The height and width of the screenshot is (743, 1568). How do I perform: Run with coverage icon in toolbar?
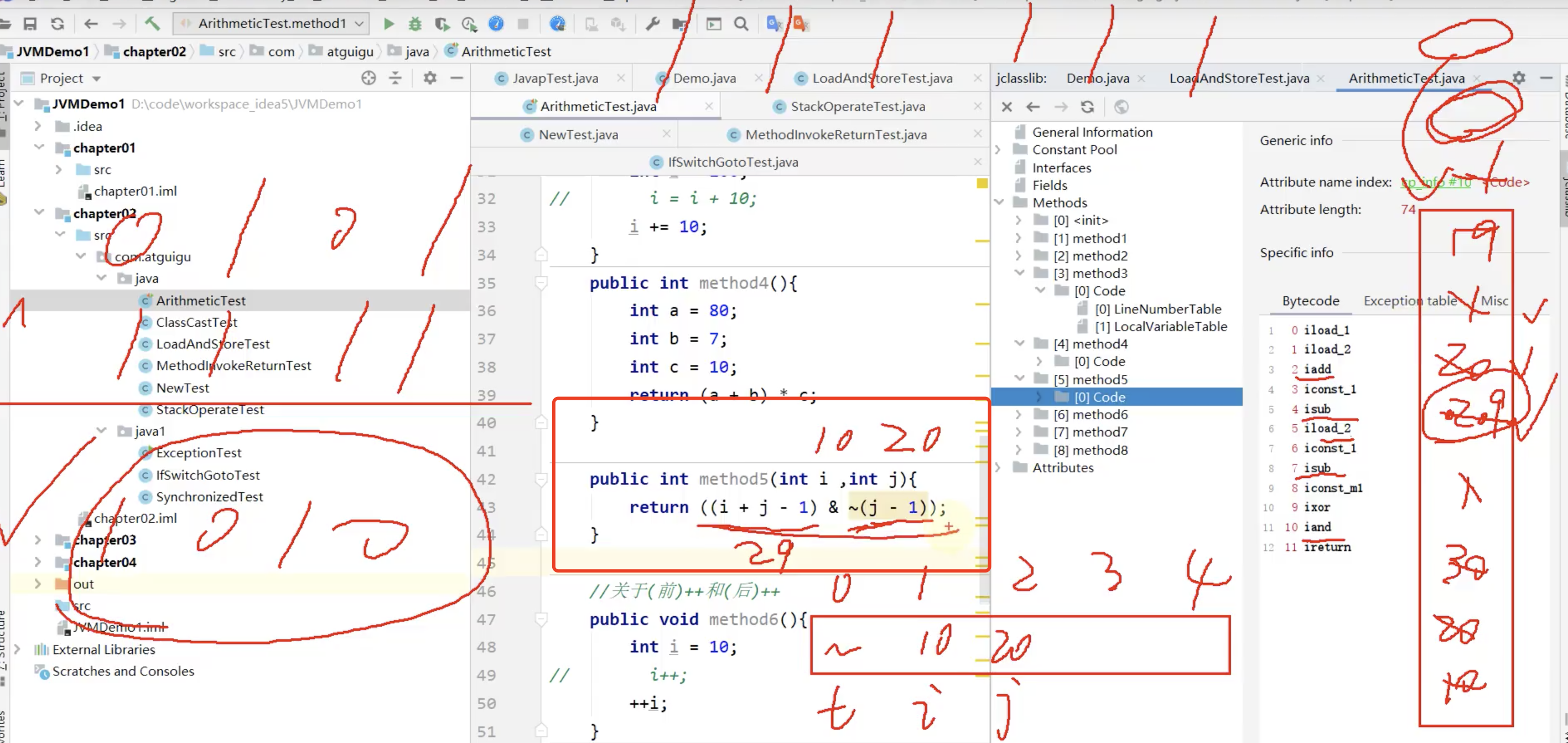[x=443, y=24]
